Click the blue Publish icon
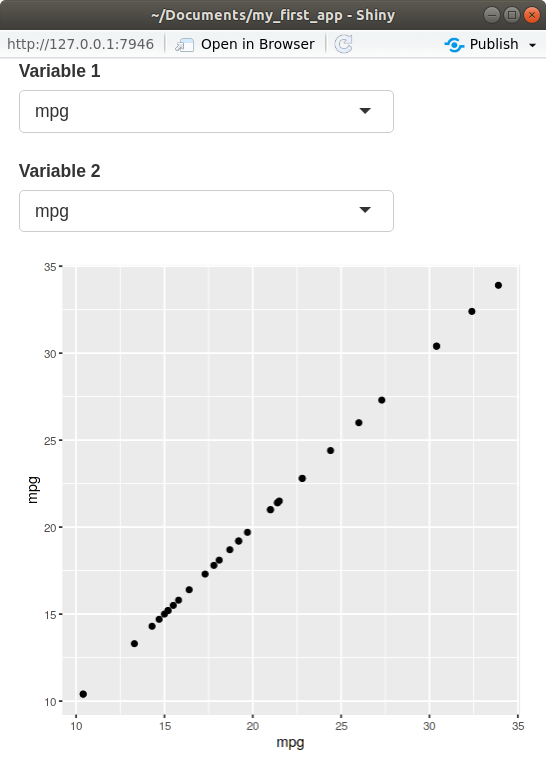The width and height of the screenshot is (546, 770). click(454, 45)
